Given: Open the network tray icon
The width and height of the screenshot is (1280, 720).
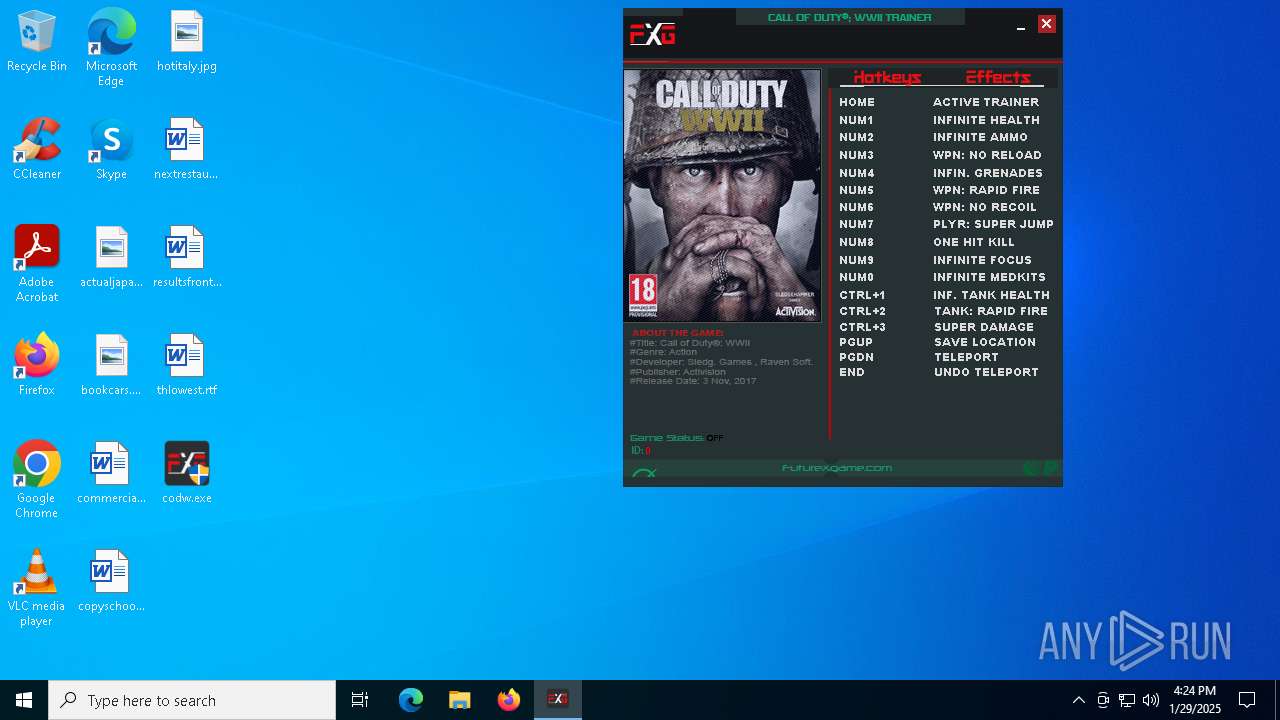Looking at the screenshot, I should (x=1127, y=700).
